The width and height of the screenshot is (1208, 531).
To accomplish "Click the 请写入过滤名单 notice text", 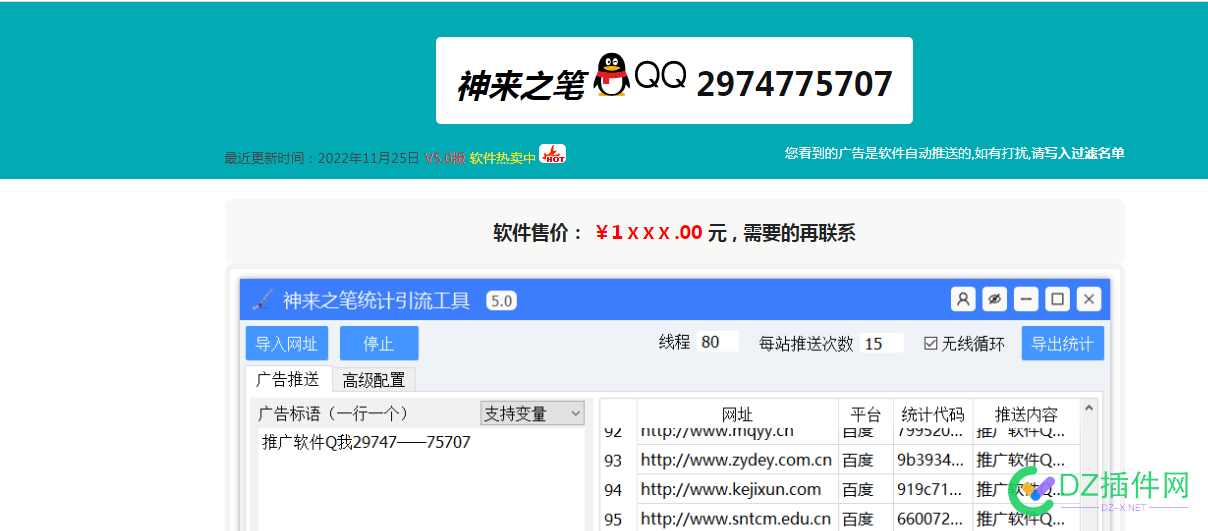I will (1078, 153).
